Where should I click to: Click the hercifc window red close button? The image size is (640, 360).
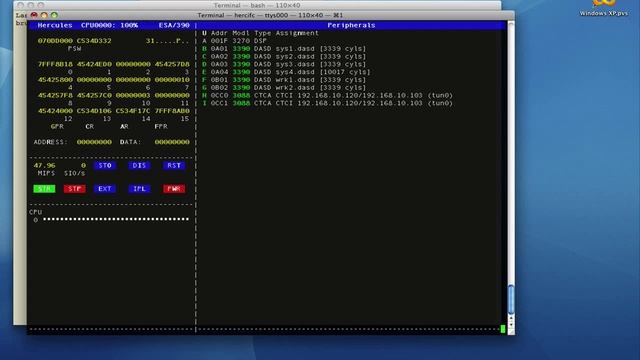coord(34,15)
